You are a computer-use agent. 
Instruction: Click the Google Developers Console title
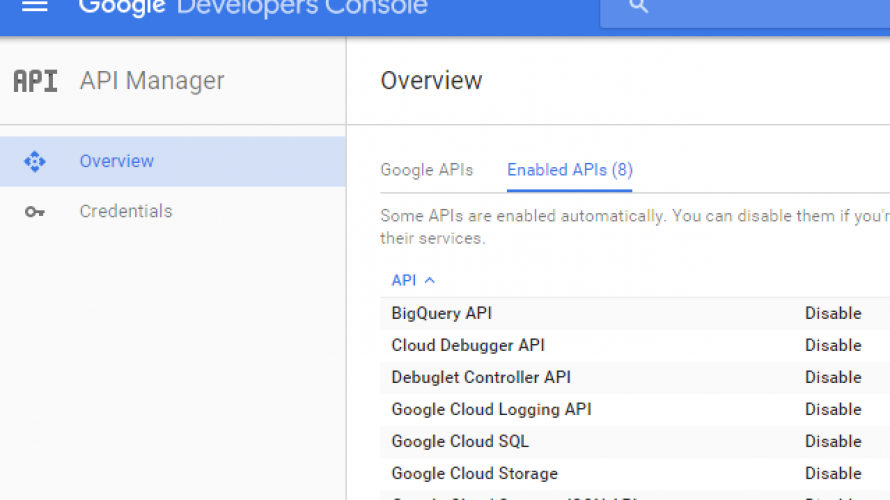click(253, 8)
